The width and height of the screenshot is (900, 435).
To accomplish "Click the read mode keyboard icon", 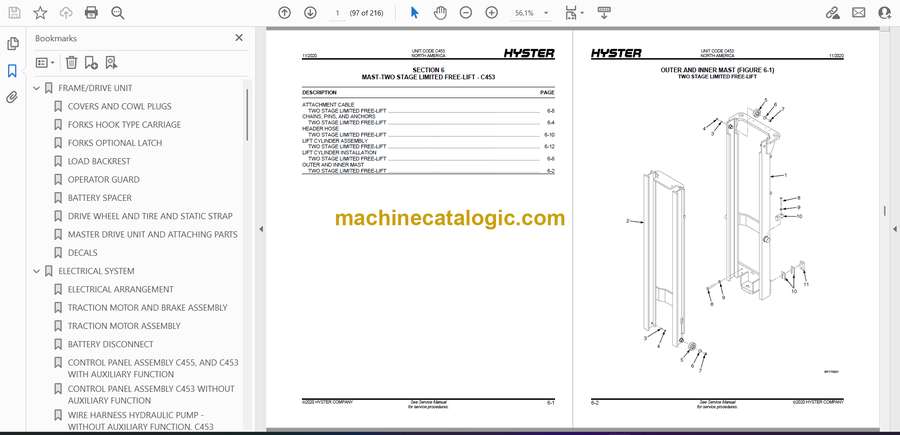I will [x=603, y=13].
